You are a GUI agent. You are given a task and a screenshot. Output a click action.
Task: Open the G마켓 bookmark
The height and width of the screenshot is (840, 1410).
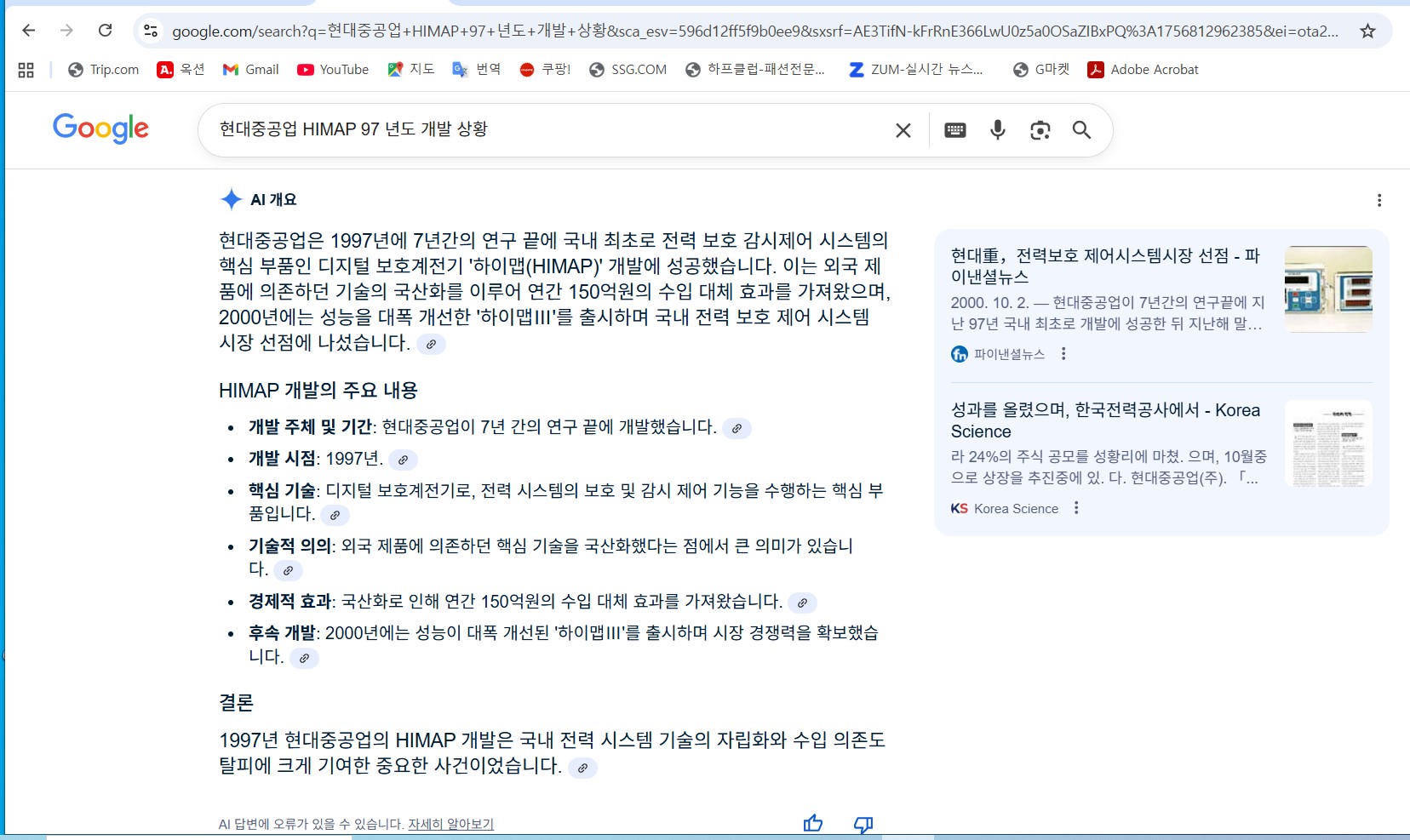1040,70
